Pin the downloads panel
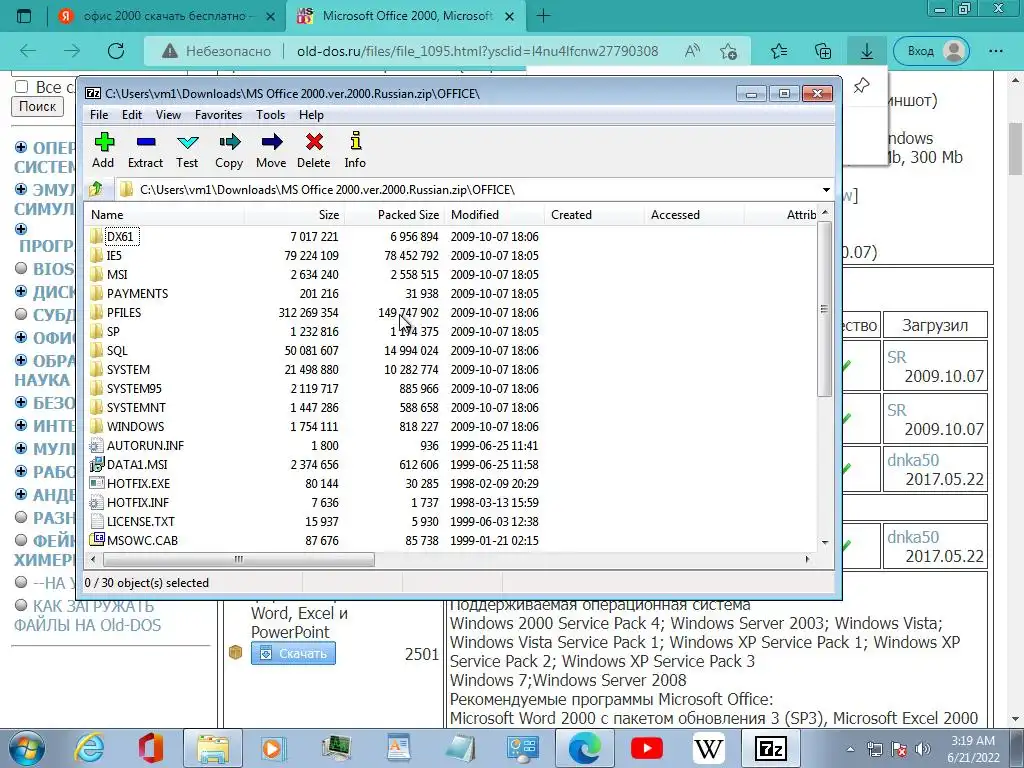The width and height of the screenshot is (1024, 768). [861, 85]
